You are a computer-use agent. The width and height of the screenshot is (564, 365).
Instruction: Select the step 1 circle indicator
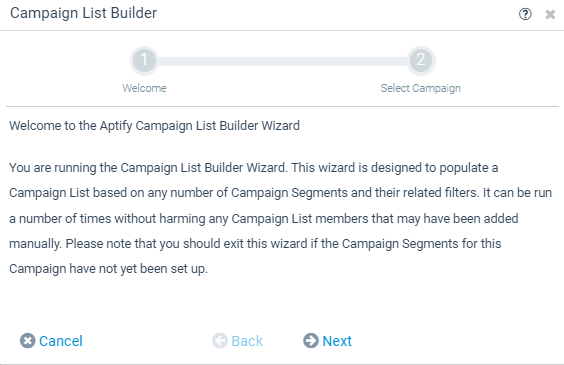[144, 60]
